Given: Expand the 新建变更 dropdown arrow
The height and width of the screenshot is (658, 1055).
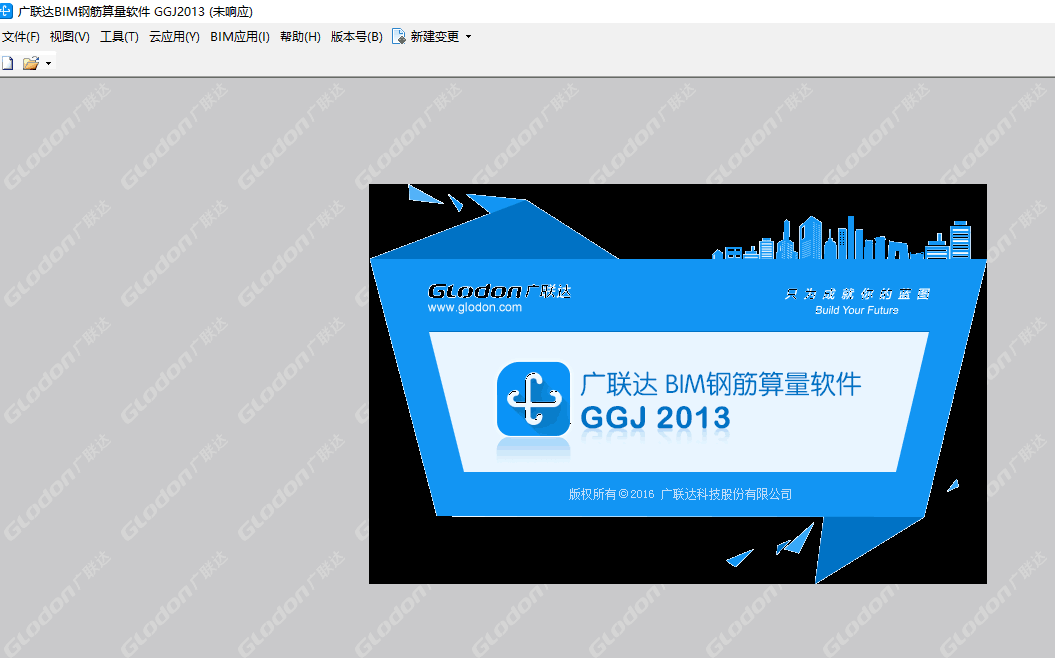Looking at the screenshot, I should [468, 37].
